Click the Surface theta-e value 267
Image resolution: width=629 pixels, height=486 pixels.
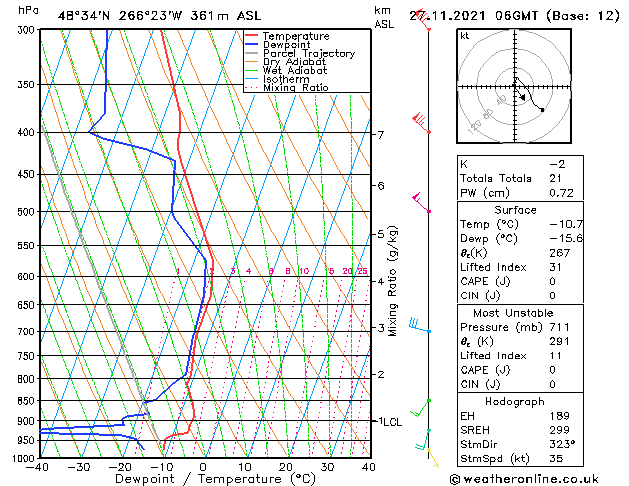point(560,253)
